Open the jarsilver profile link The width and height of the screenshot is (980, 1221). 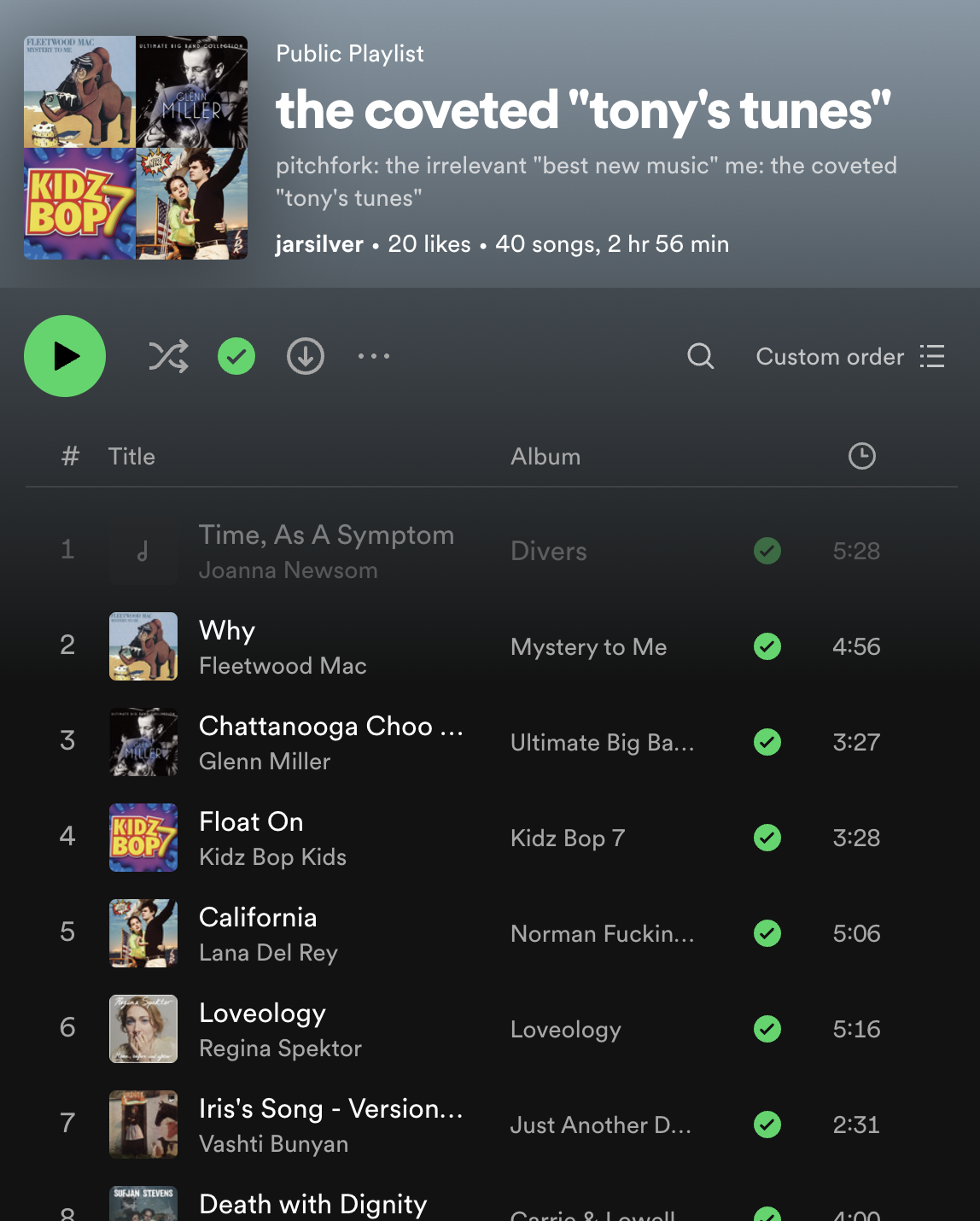tap(319, 244)
